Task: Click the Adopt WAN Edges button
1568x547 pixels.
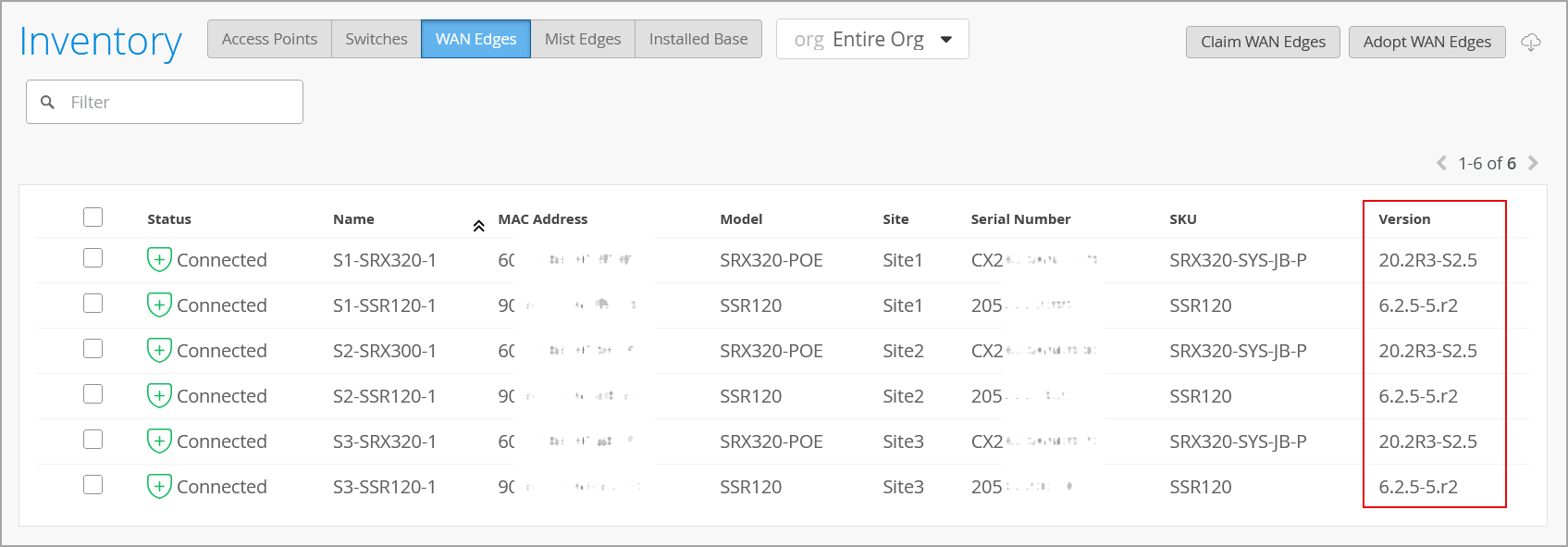Action: (x=1426, y=42)
